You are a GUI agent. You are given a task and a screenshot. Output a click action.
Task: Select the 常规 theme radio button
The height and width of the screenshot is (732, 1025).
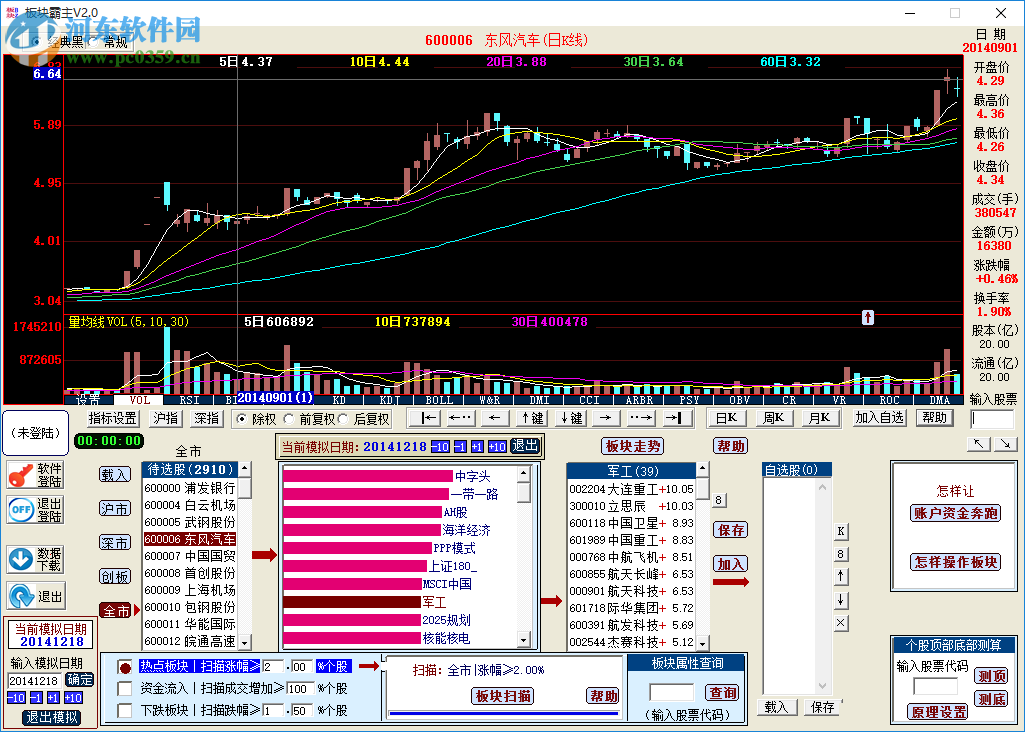(x=92, y=42)
